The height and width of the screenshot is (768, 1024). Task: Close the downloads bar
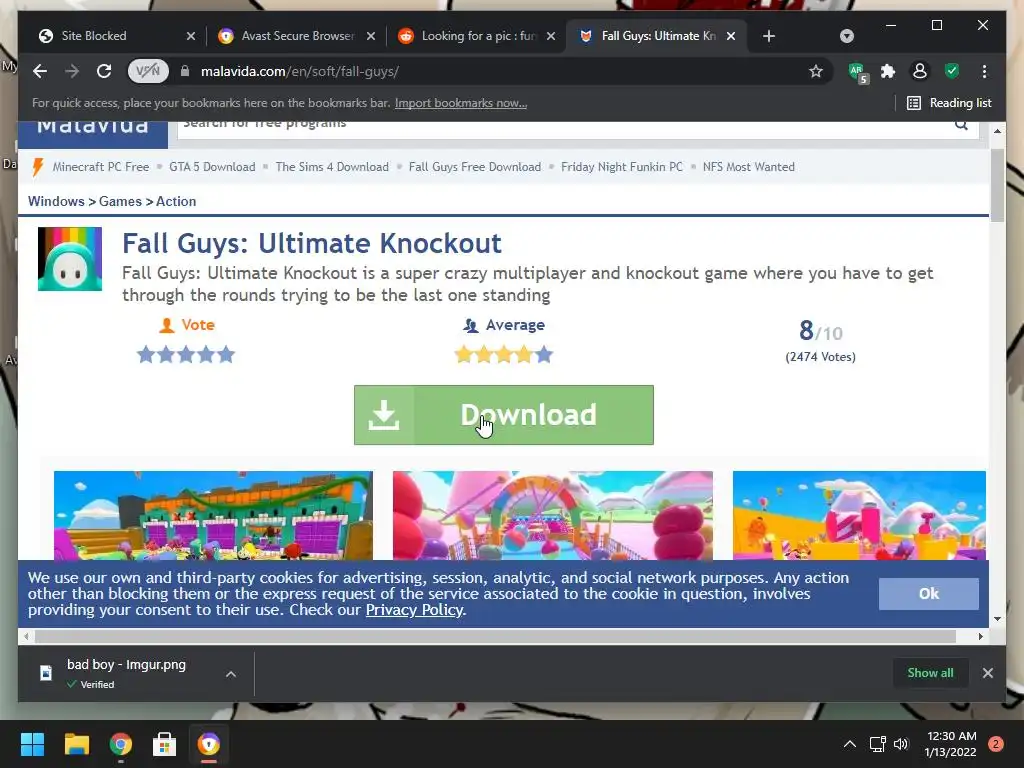click(987, 673)
